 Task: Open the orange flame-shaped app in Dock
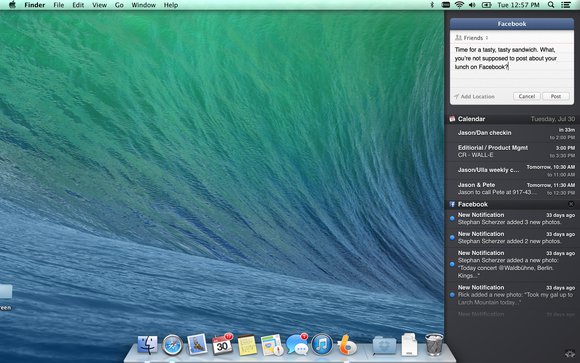[347, 345]
